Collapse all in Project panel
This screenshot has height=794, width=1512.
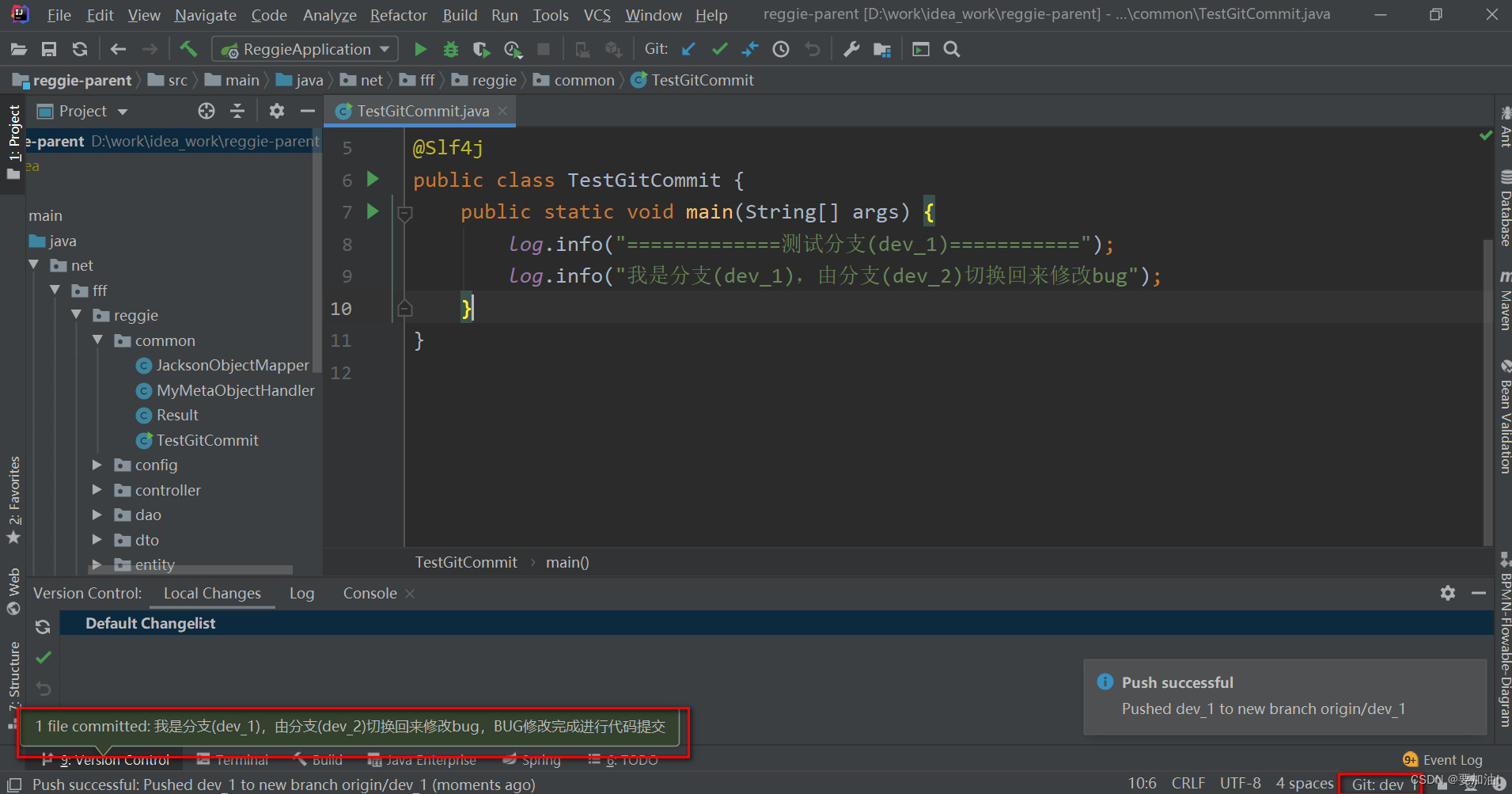(x=237, y=111)
